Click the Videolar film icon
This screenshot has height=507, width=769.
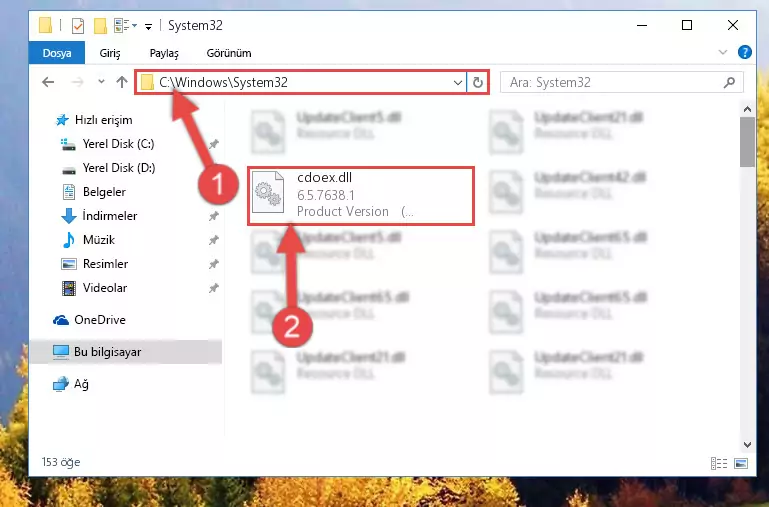click(x=69, y=288)
